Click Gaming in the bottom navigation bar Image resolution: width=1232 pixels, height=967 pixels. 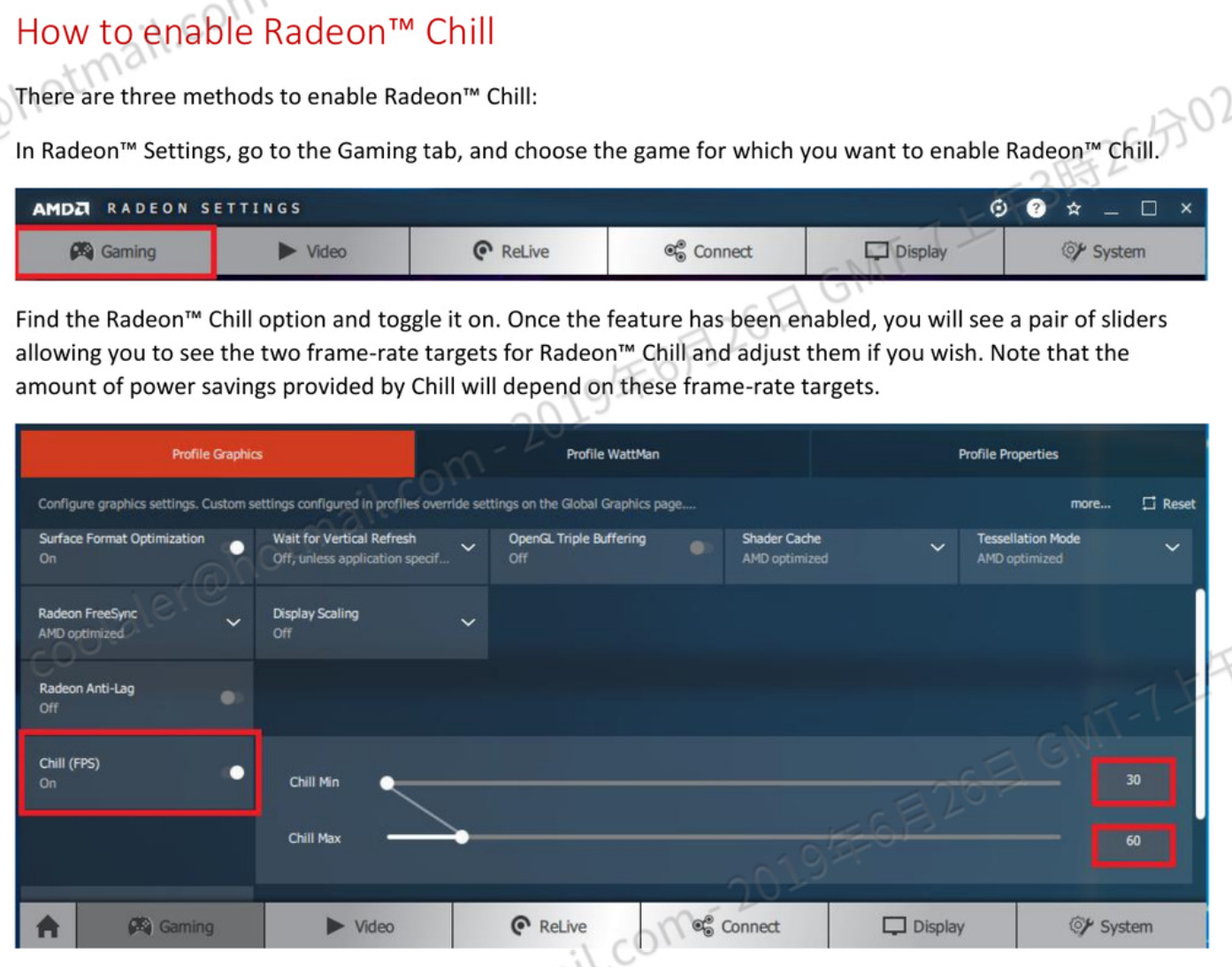(171, 926)
